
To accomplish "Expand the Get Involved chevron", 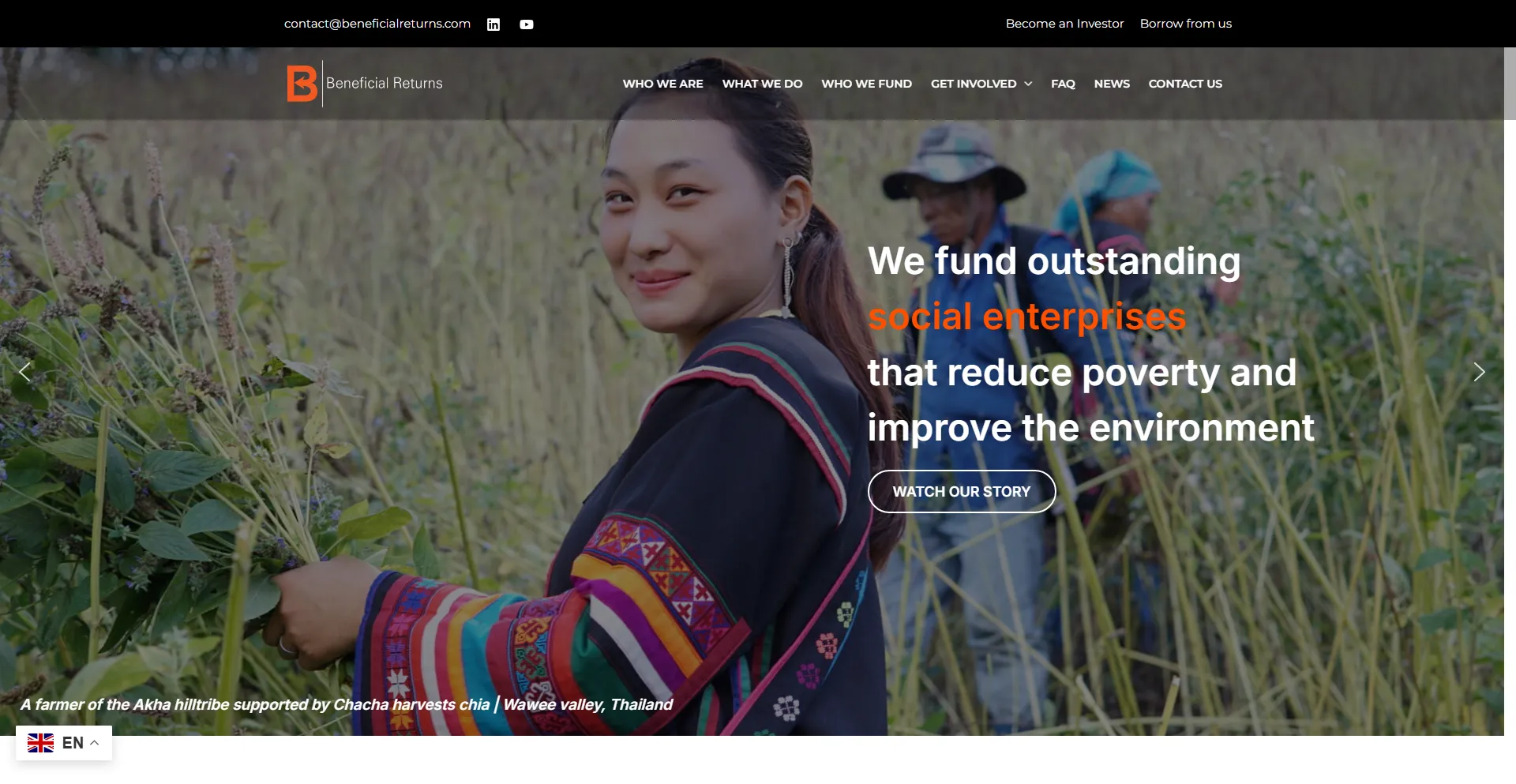I will 1028,84.
